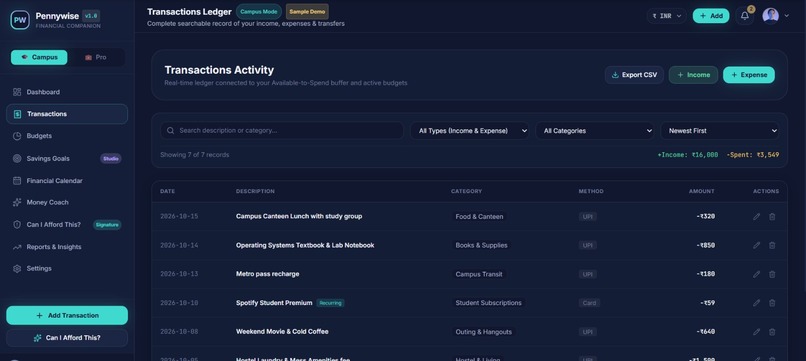This screenshot has height=361, width=806.
Task: Edit the Campus Canteen Lunch transaction
Action: [756, 216]
